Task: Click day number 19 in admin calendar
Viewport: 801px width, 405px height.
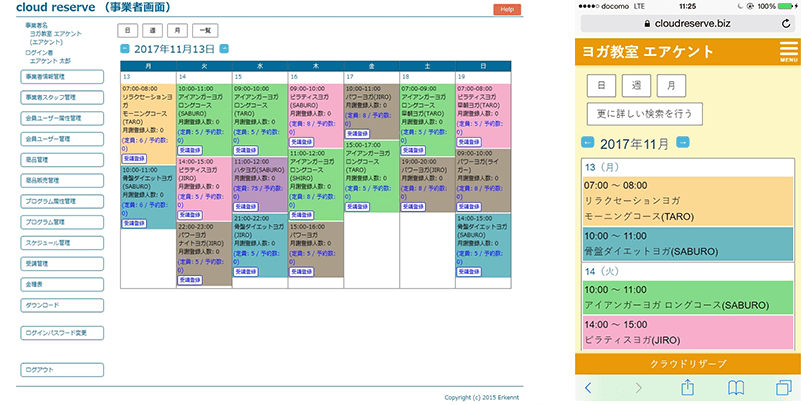Action: pos(461,76)
